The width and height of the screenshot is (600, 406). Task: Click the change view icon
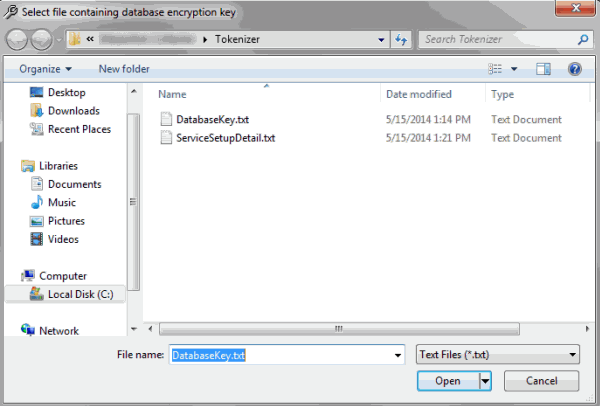(495, 69)
